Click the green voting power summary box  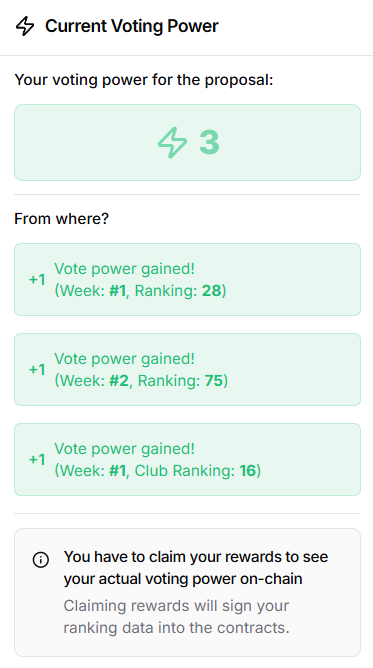click(x=187, y=142)
